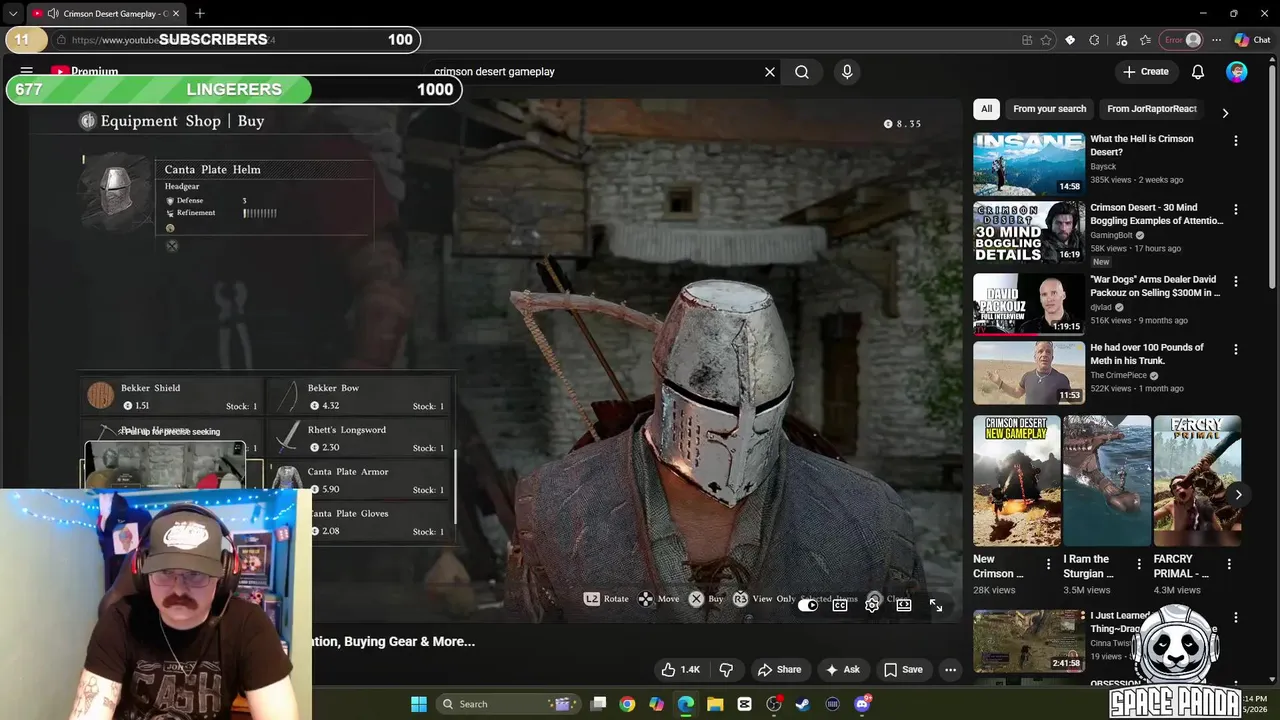Select the 'From your search' chip

(x=1049, y=109)
